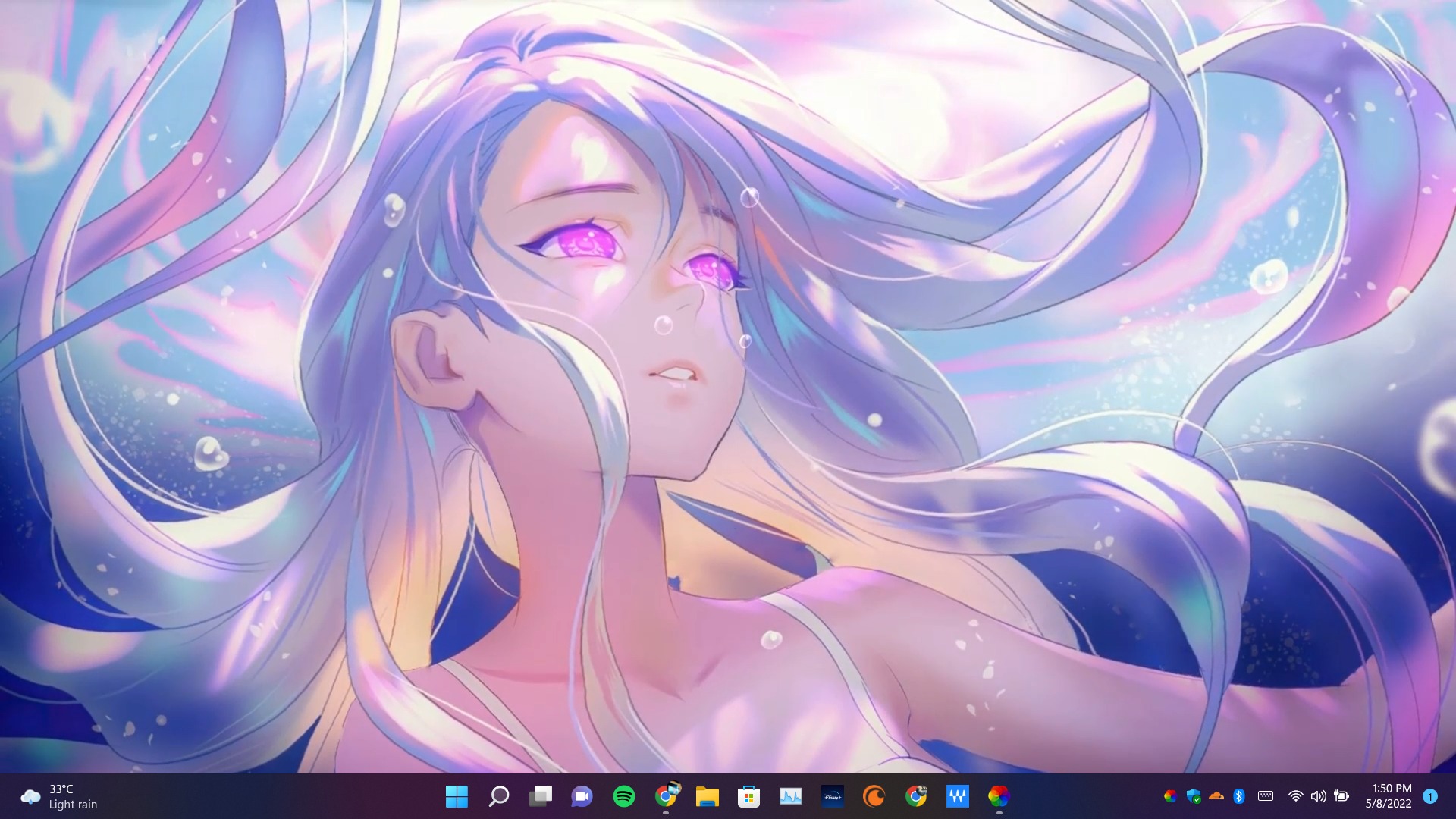Open the Chrome icon beside Spotify
The height and width of the screenshot is (819, 1456).
pyautogui.click(x=666, y=796)
